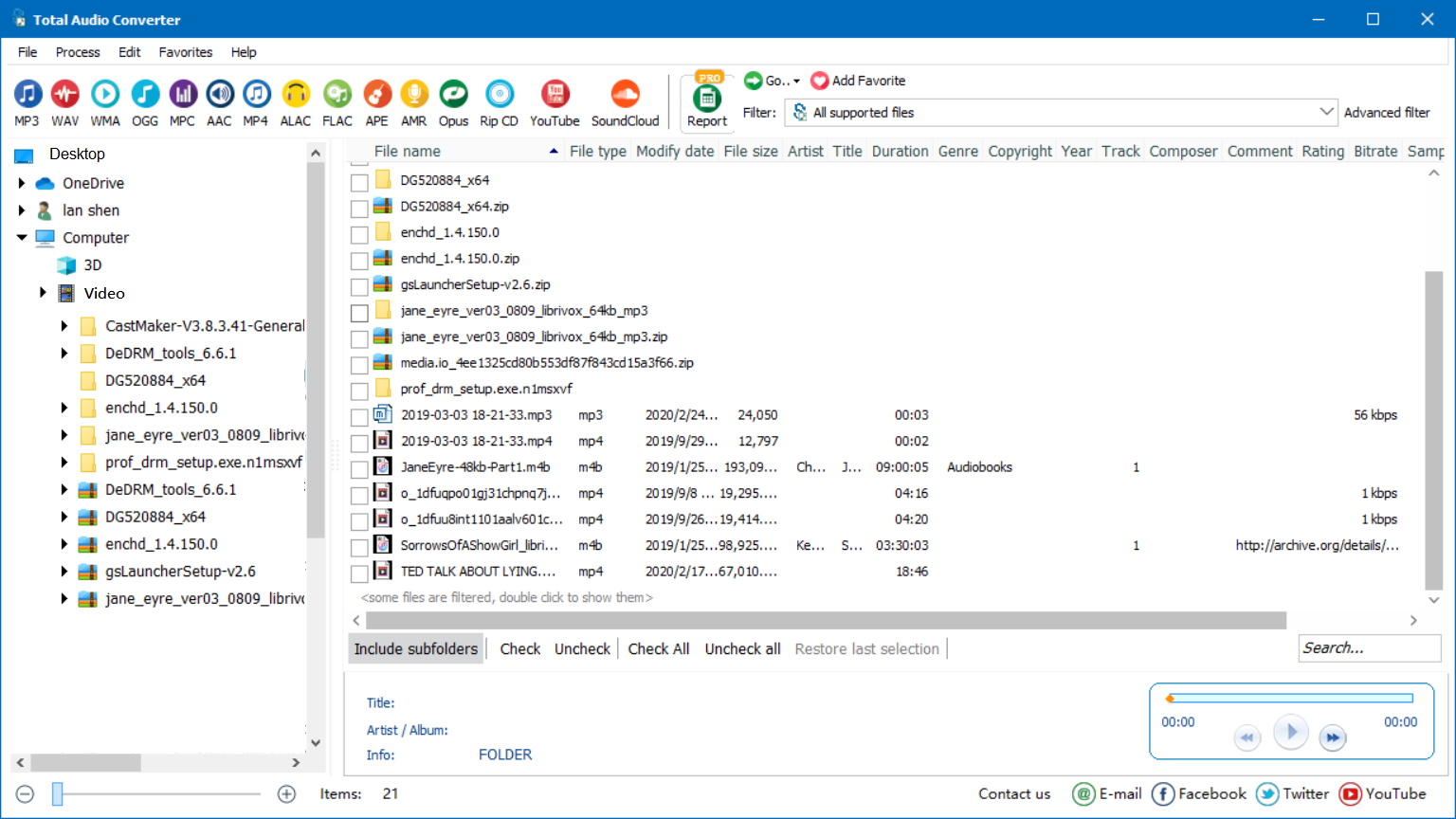Viewport: 1456px width, 819px height.
Task: Check the TED TALK ABOUT LYING file box
Action: point(359,573)
